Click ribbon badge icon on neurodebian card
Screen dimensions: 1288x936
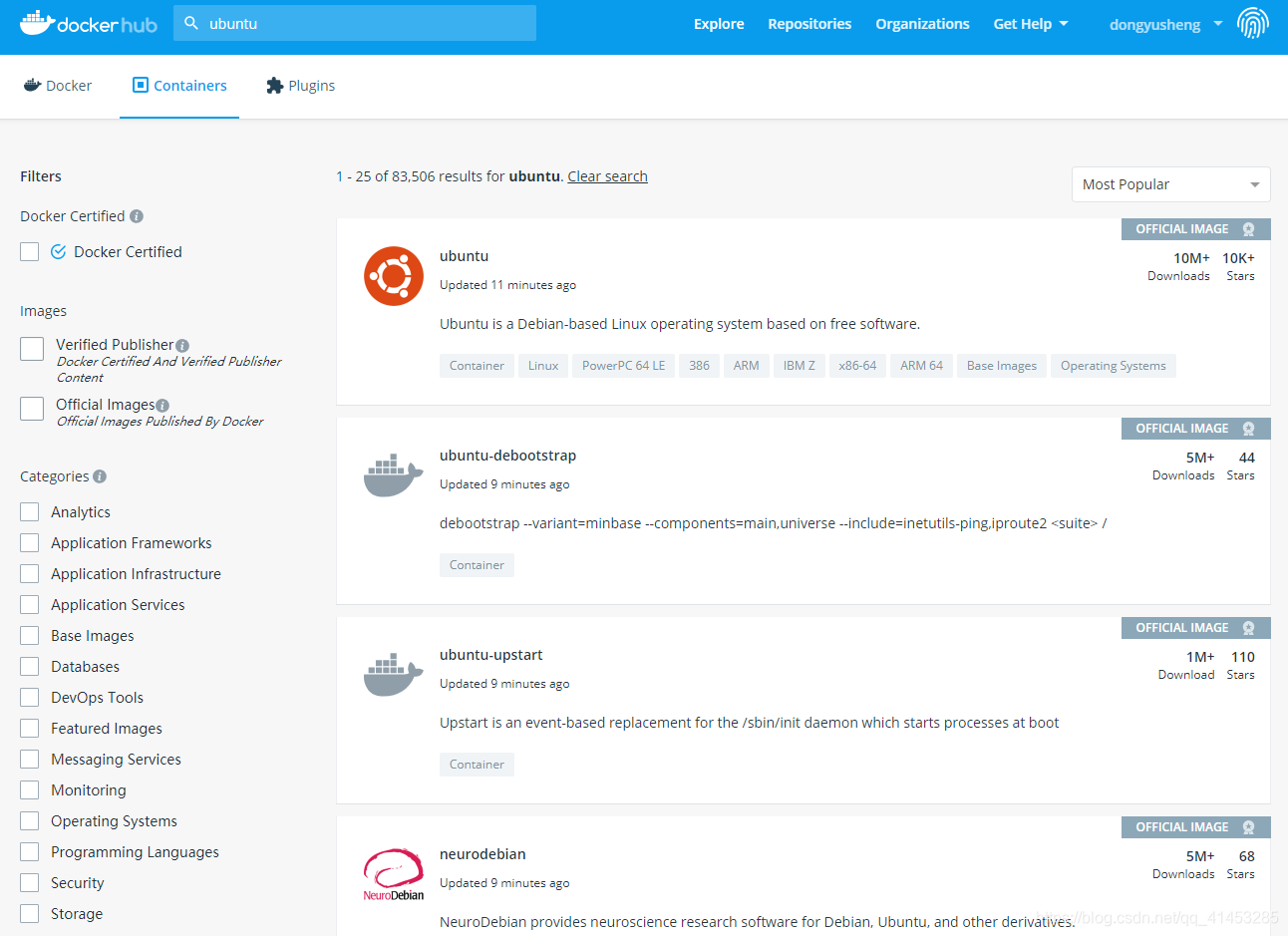(1248, 827)
